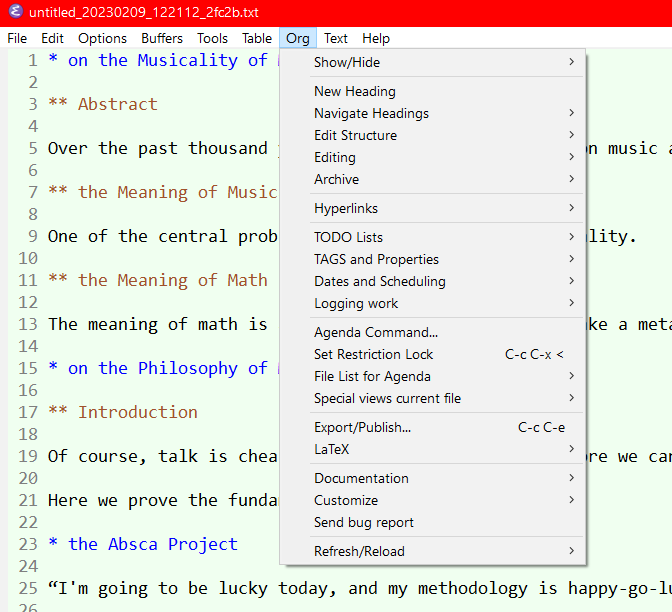This screenshot has height=612, width=672.
Task: Click the Emacs icon in title bar
Action: [14, 12]
